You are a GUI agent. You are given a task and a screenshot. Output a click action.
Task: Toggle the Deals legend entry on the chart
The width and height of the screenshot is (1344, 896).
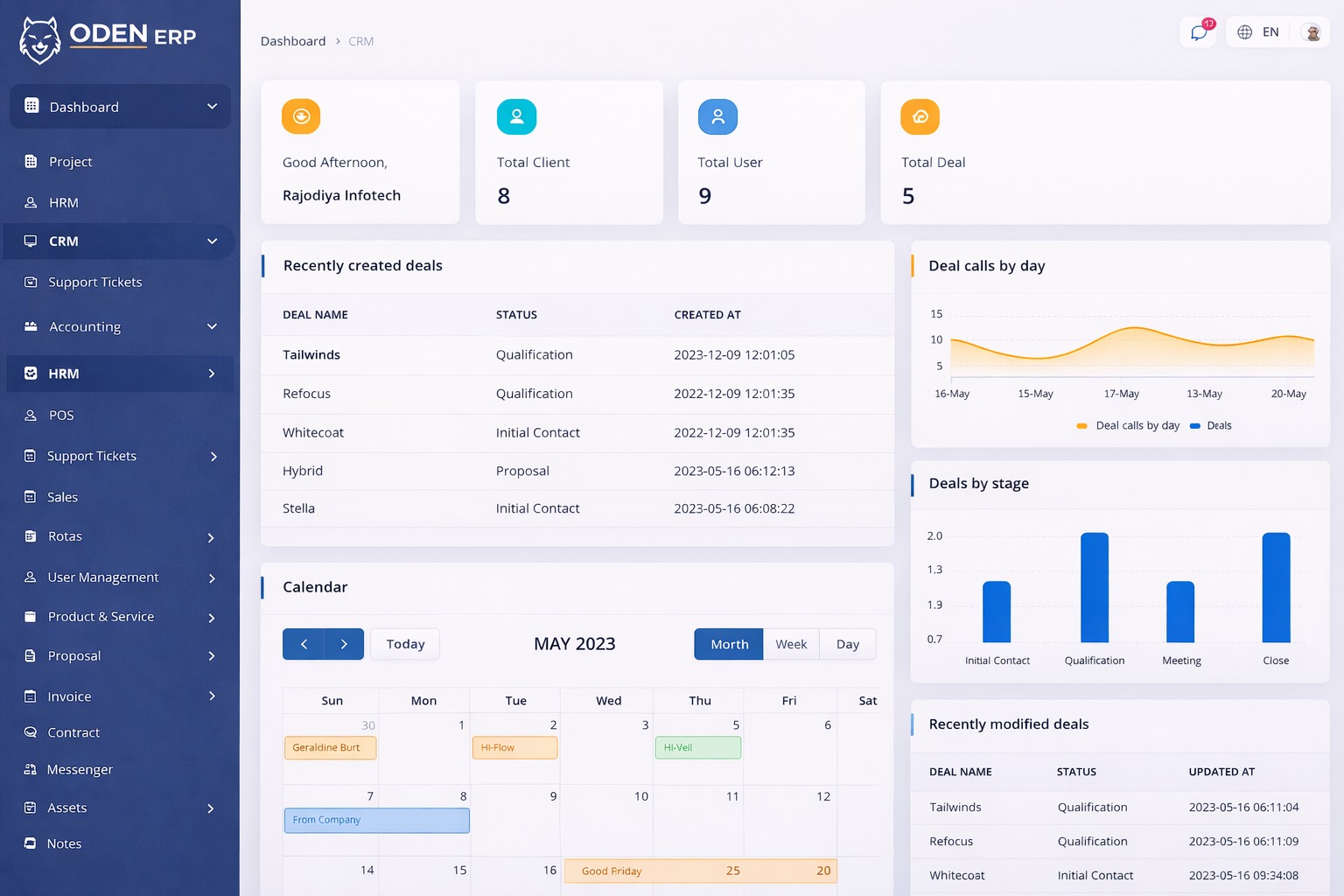1211,425
